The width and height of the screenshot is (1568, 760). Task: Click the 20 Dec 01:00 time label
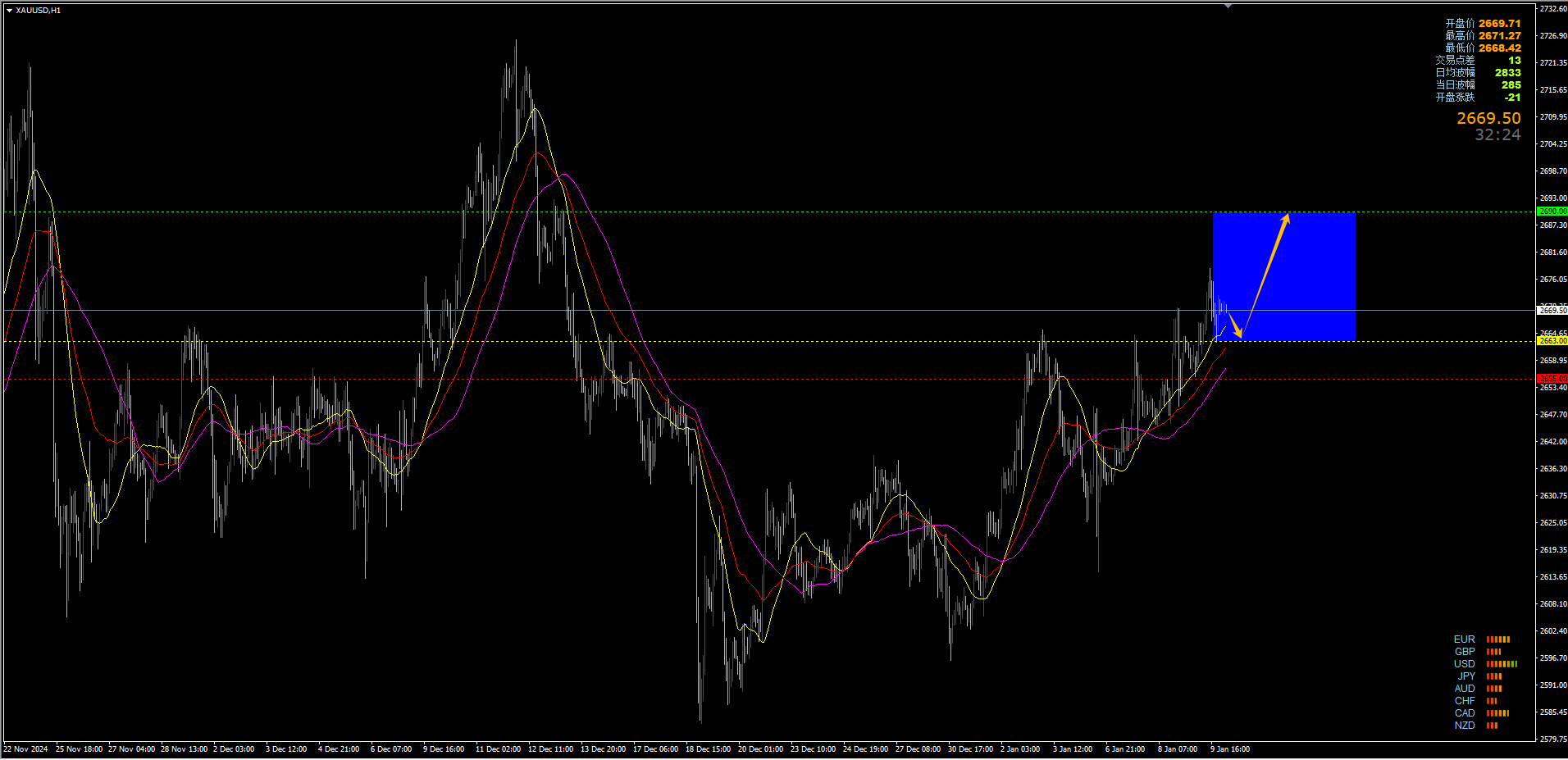tap(760, 749)
